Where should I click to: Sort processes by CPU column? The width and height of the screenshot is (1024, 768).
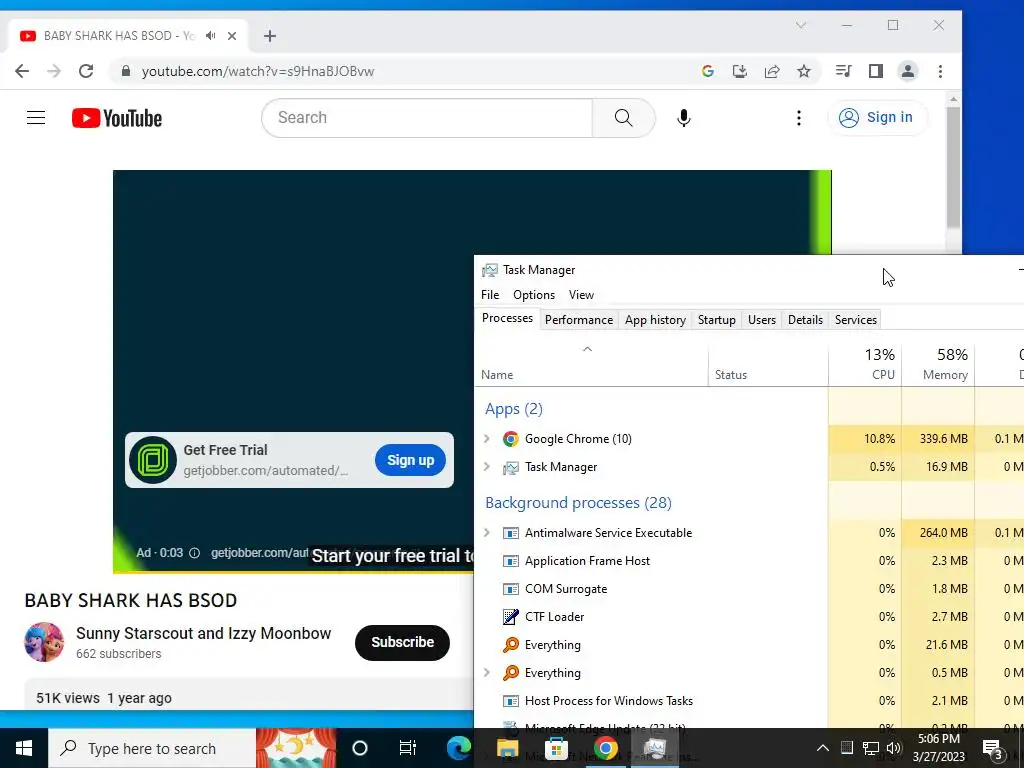point(865,364)
